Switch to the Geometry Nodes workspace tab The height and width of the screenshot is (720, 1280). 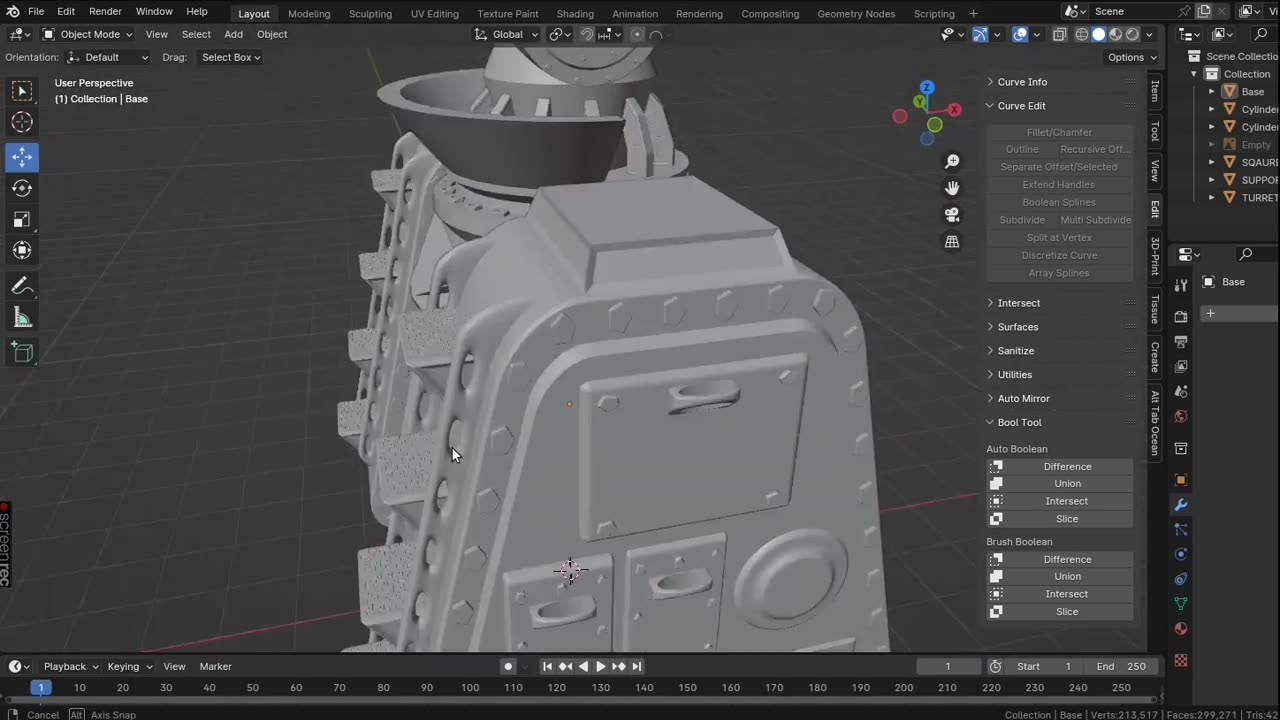pos(856,13)
